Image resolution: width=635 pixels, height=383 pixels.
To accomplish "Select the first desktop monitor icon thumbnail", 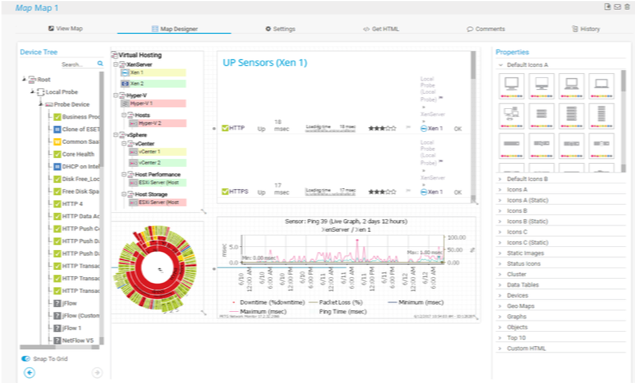I will coord(511,86).
